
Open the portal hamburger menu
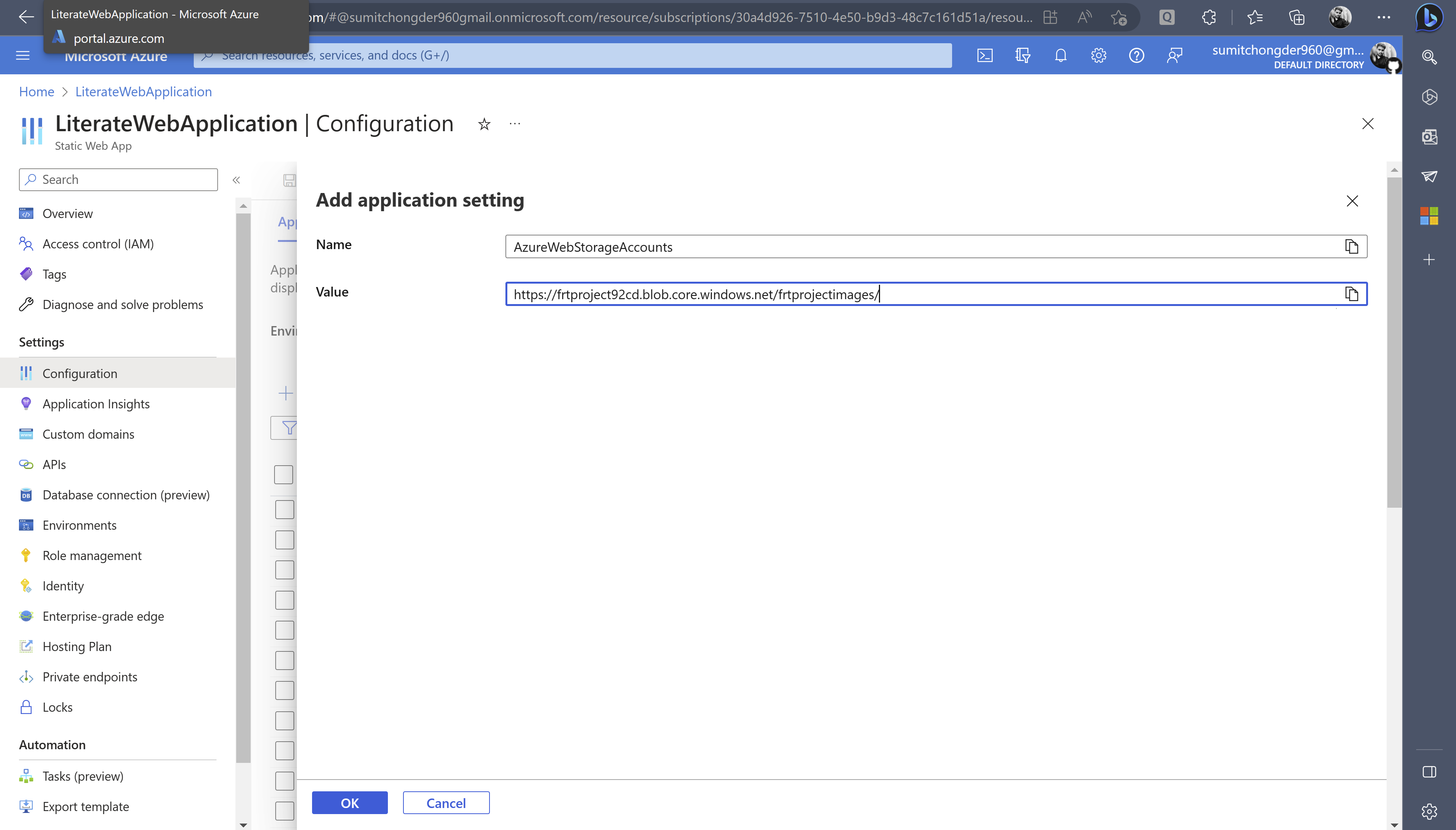coord(22,55)
